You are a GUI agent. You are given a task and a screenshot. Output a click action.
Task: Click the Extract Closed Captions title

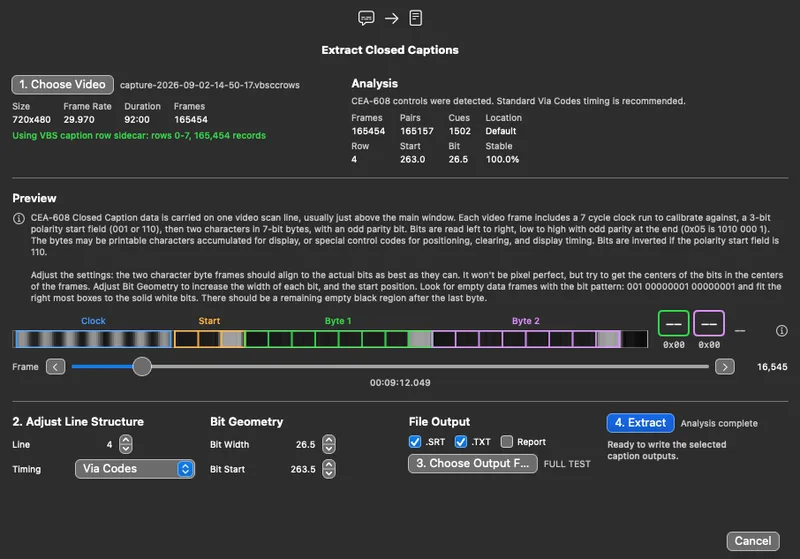390,50
